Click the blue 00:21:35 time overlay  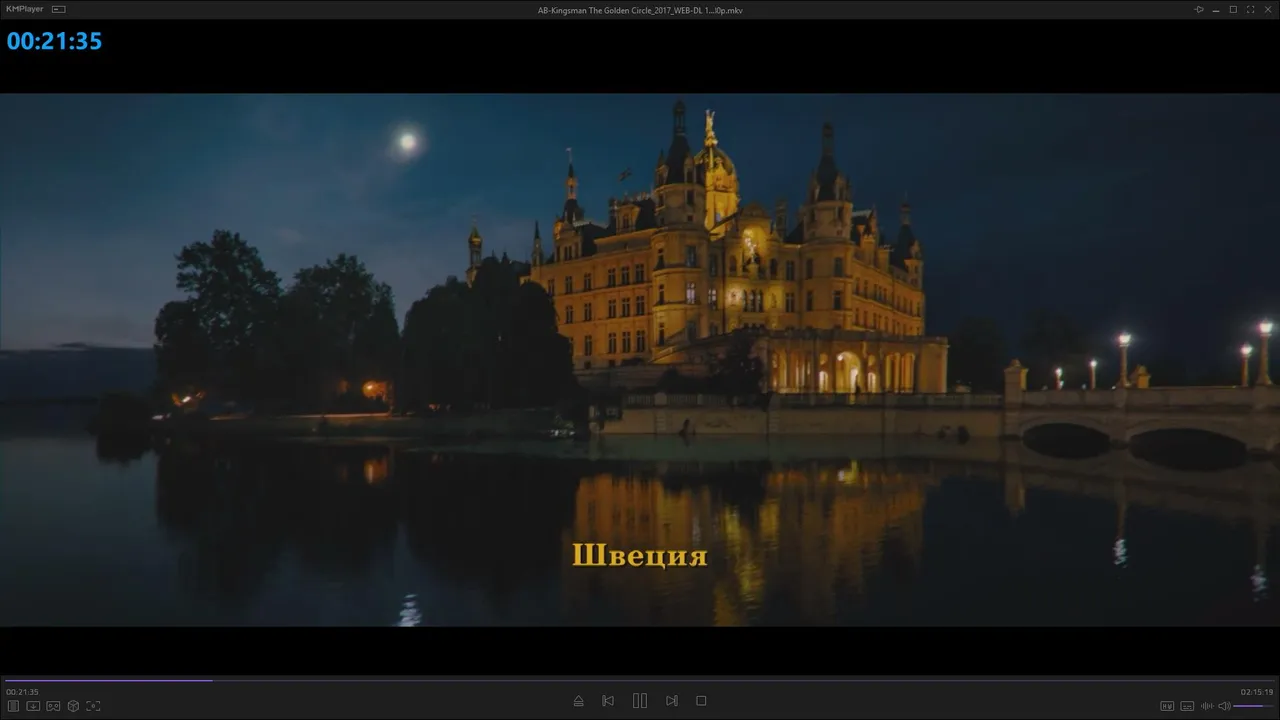click(54, 41)
